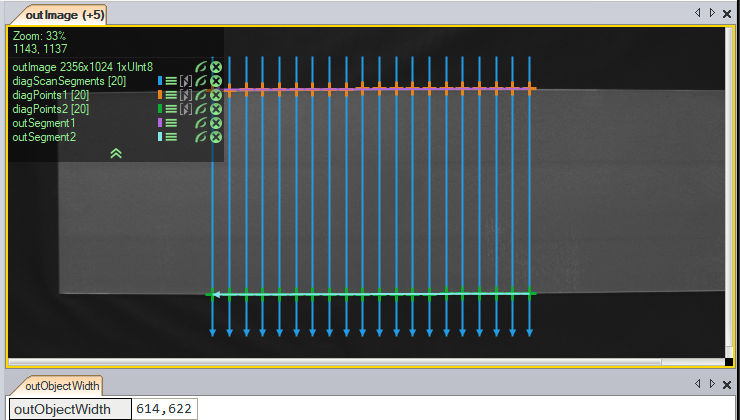This screenshot has height=420, width=740.
Task: Click the array index icon for diagPoints2
Action: (185, 109)
